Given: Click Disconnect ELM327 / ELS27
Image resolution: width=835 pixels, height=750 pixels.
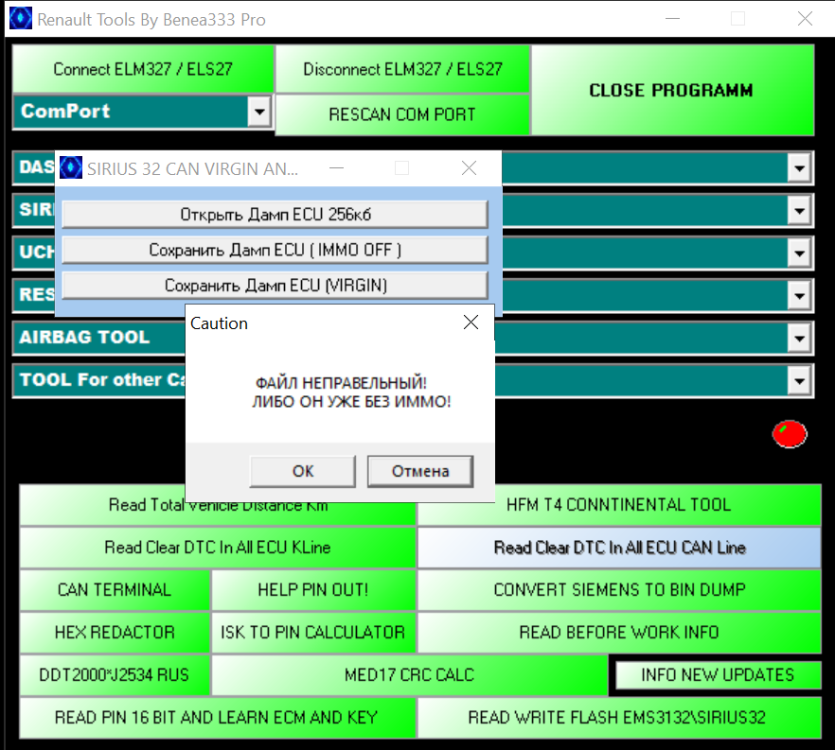Looking at the screenshot, I should (x=403, y=69).
